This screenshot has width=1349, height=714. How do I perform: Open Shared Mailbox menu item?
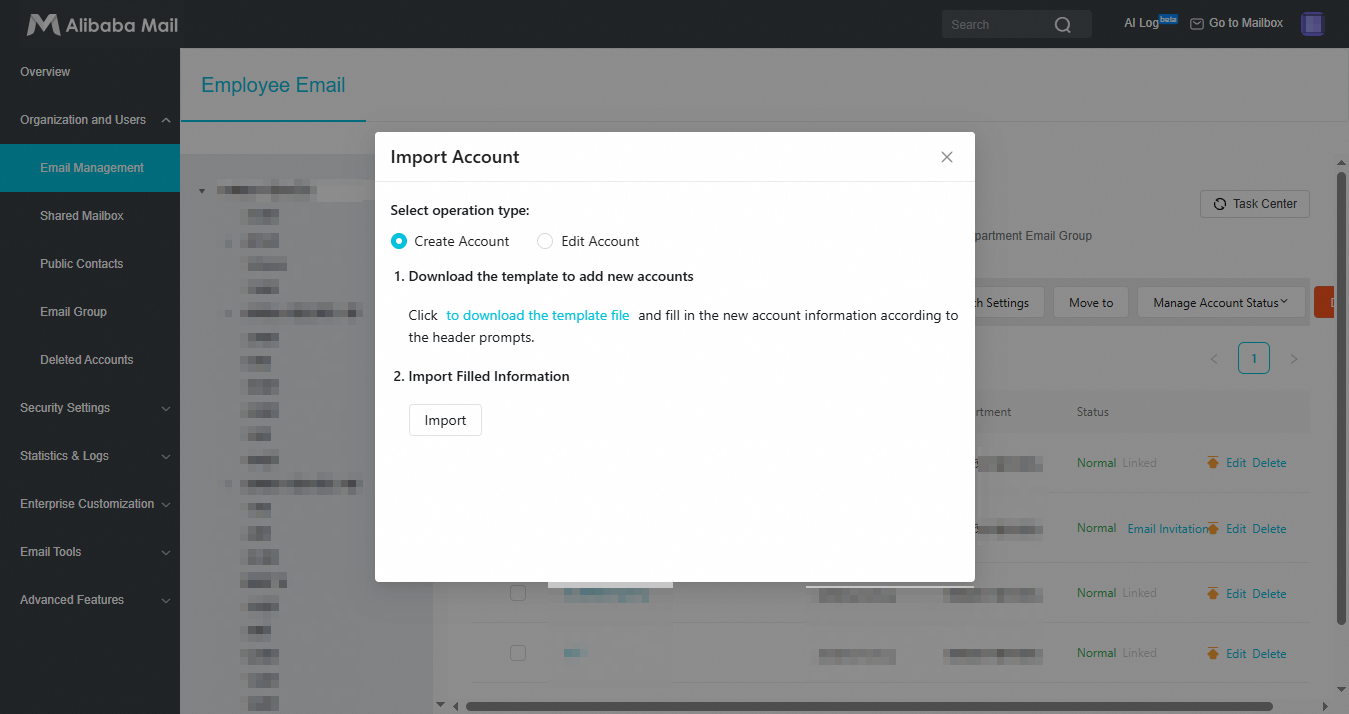[82, 216]
